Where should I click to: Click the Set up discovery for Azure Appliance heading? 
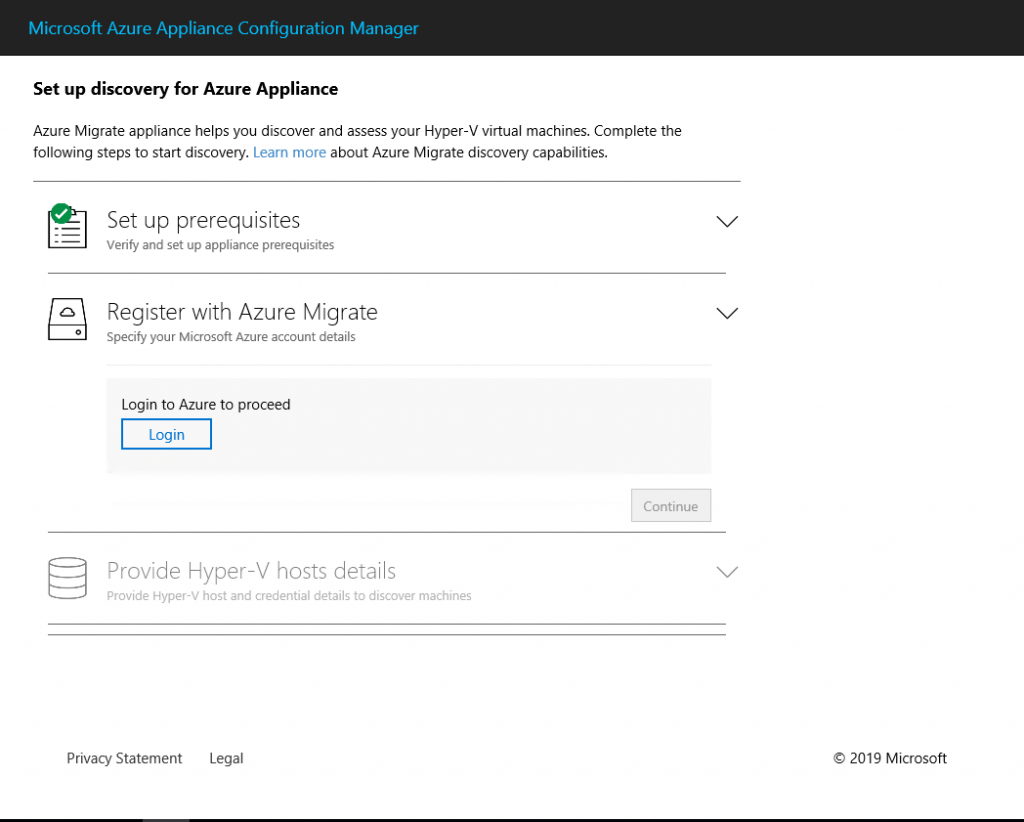click(x=185, y=89)
